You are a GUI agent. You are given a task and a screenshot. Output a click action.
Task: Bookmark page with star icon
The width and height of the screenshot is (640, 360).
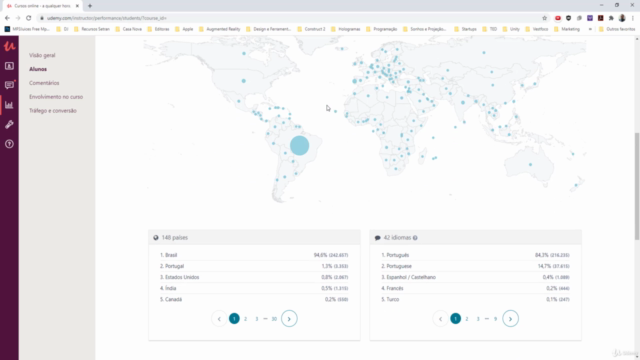point(544,18)
